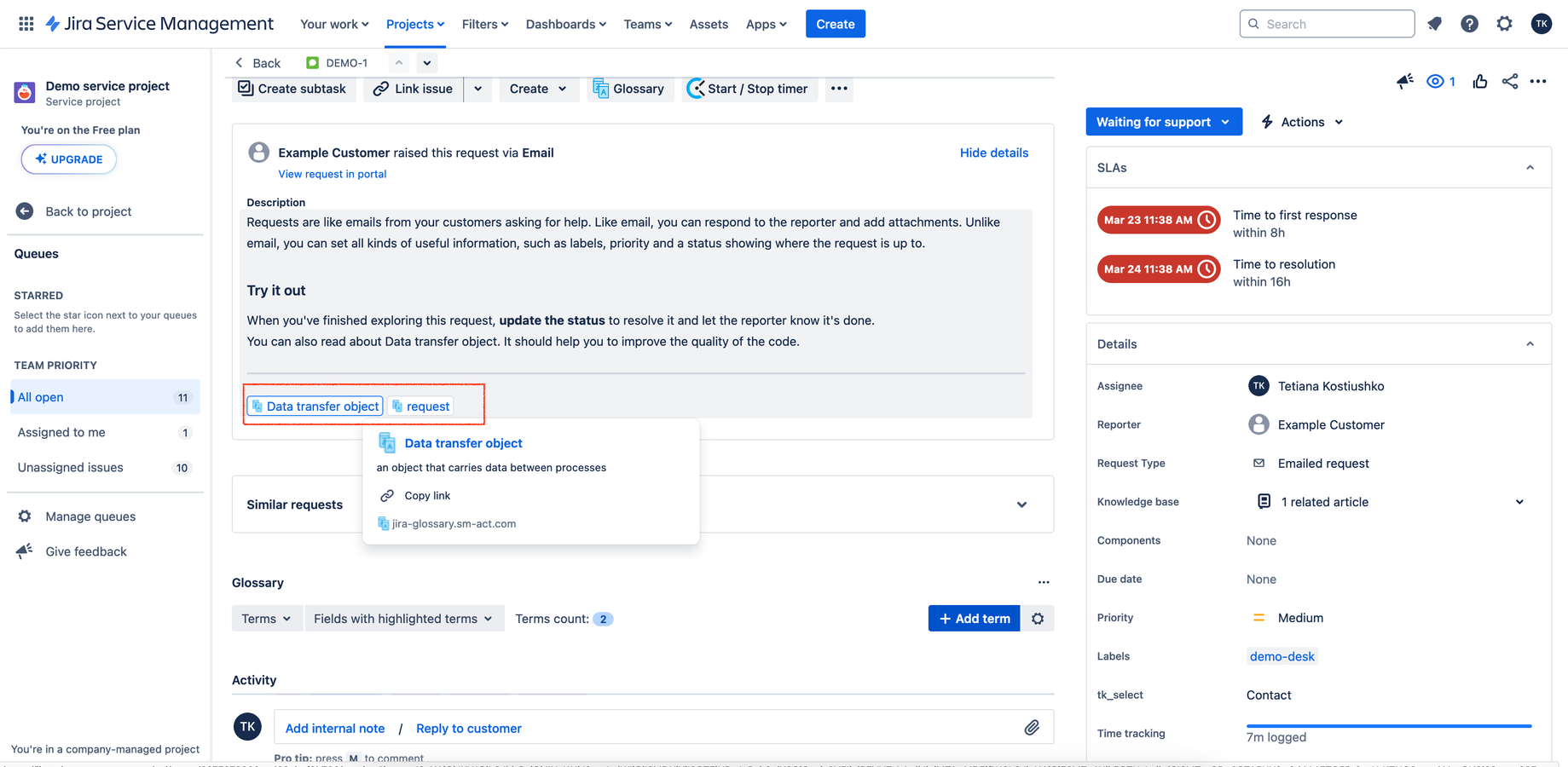Expand the Similar requests section
This screenshot has height=767, width=1568.
coord(1021,505)
